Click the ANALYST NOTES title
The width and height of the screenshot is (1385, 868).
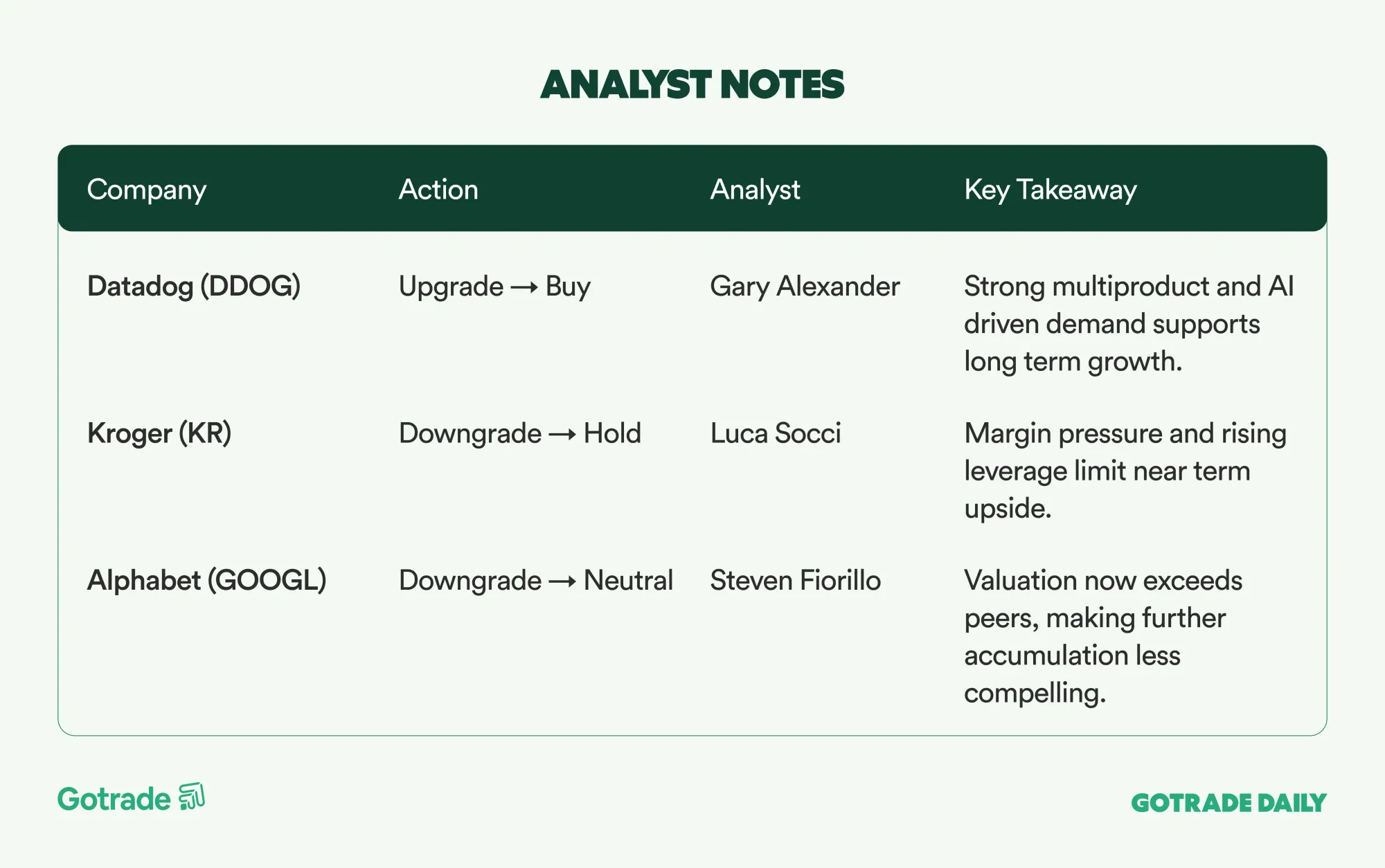click(x=692, y=84)
